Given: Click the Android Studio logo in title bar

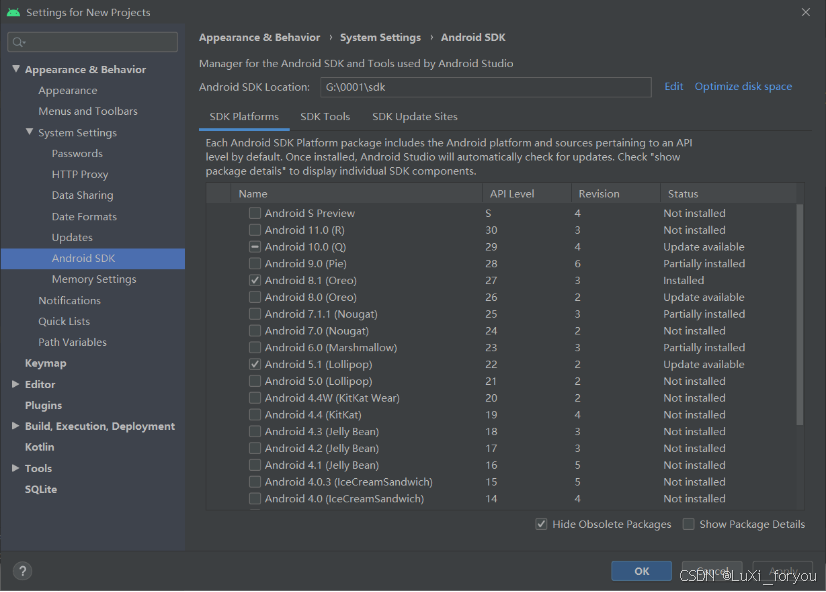Looking at the screenshot, I should pos(13,12).
